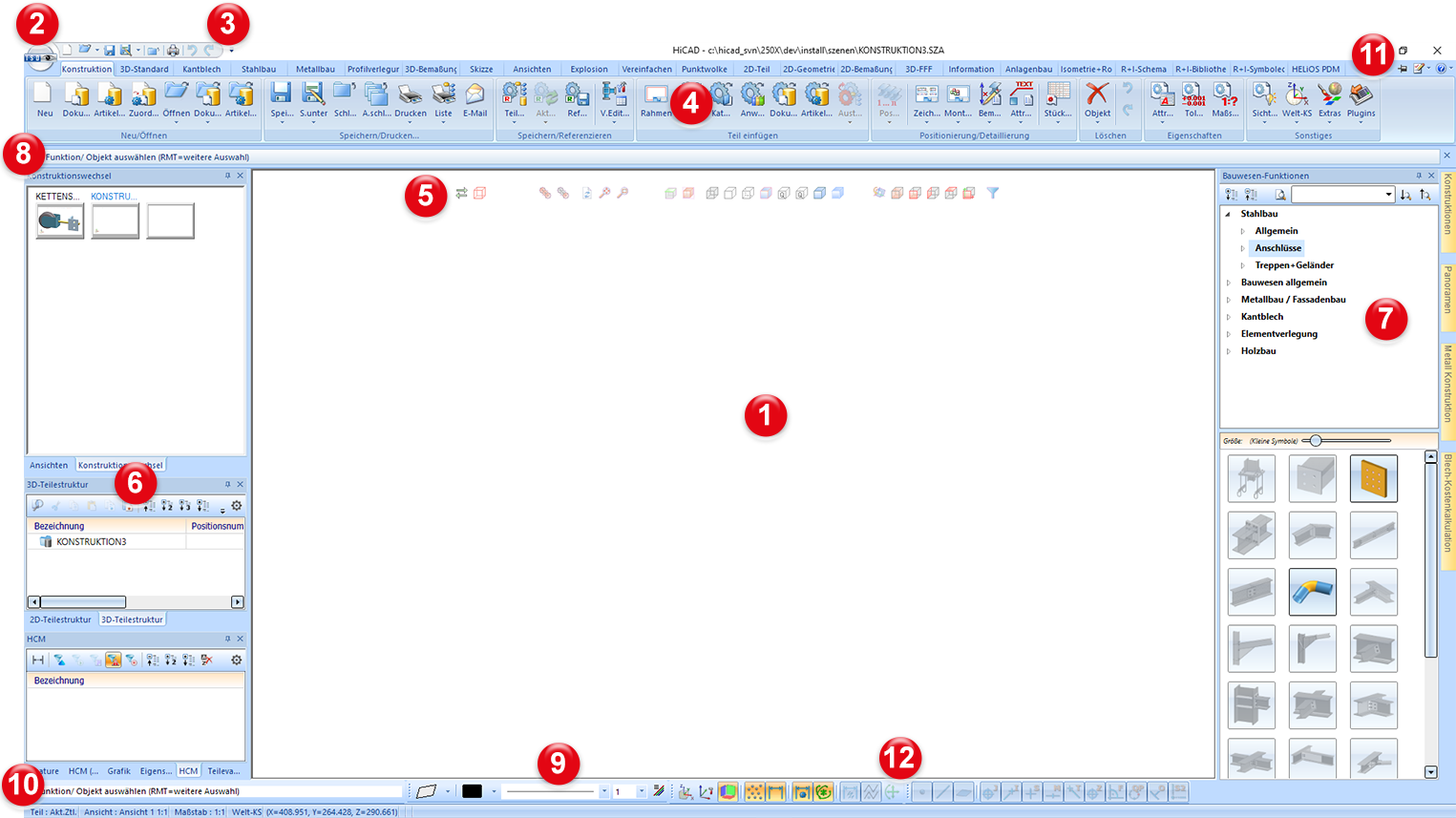Image resolution: width=1456 pixels, height=818 pixels.
Task: Switch to the Skizze ribbon tab
Action: [481, 69]
